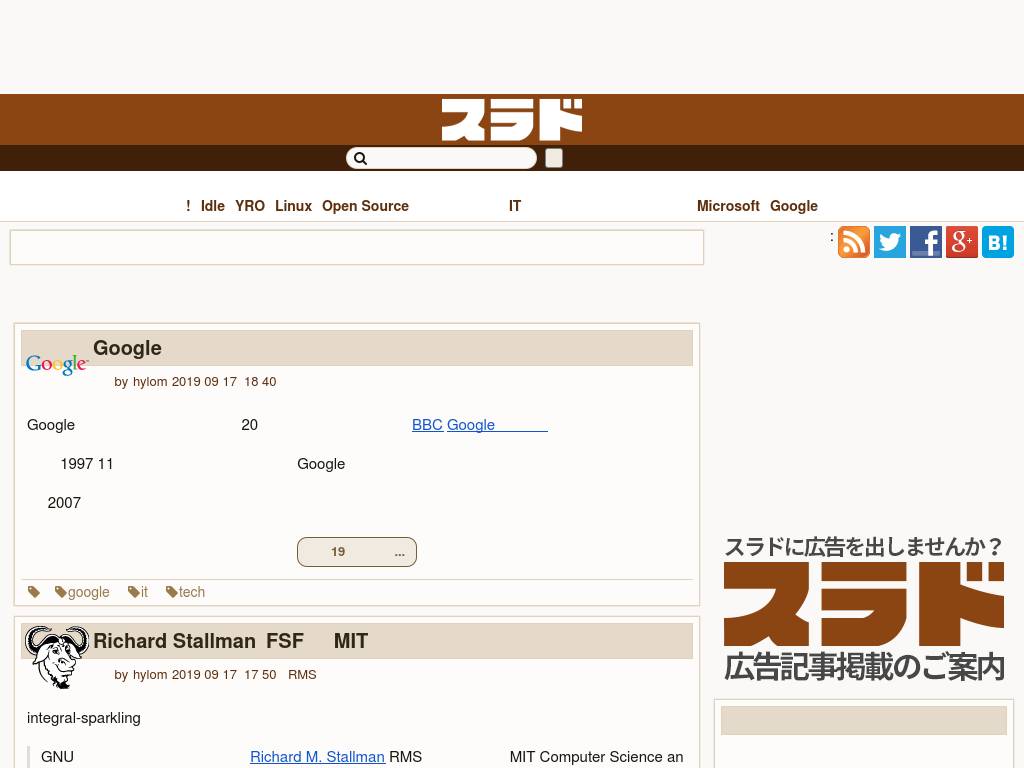Click the Google Plus icon
The image size is (1024, 768).
click(x=962, y=242)
